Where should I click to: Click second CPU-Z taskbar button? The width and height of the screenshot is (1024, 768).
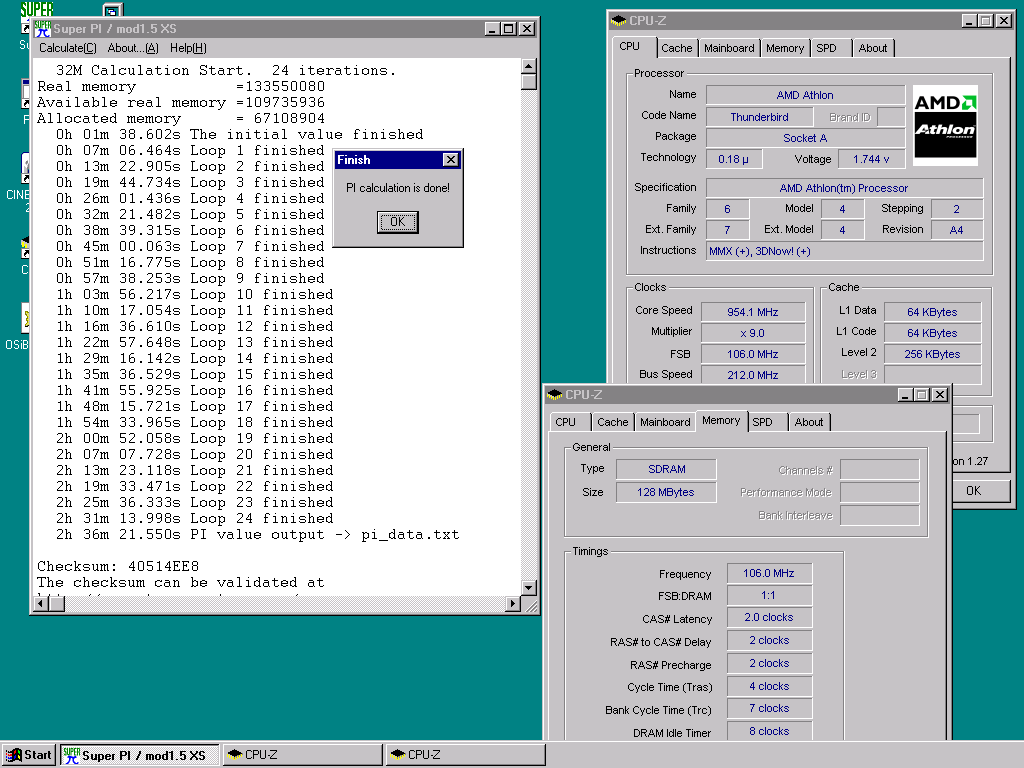465,755
